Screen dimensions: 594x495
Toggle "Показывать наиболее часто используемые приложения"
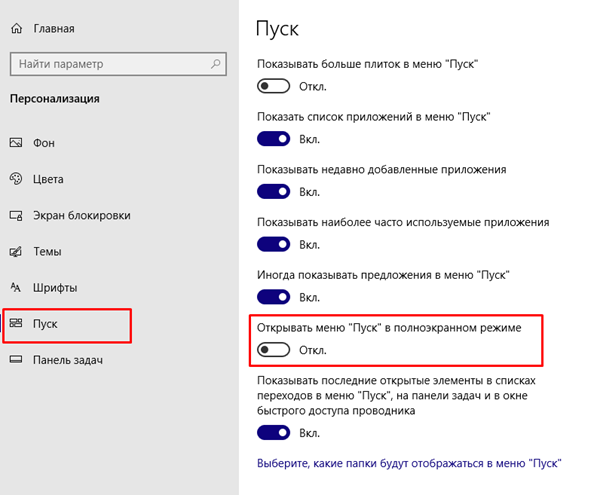click(274, 244)
